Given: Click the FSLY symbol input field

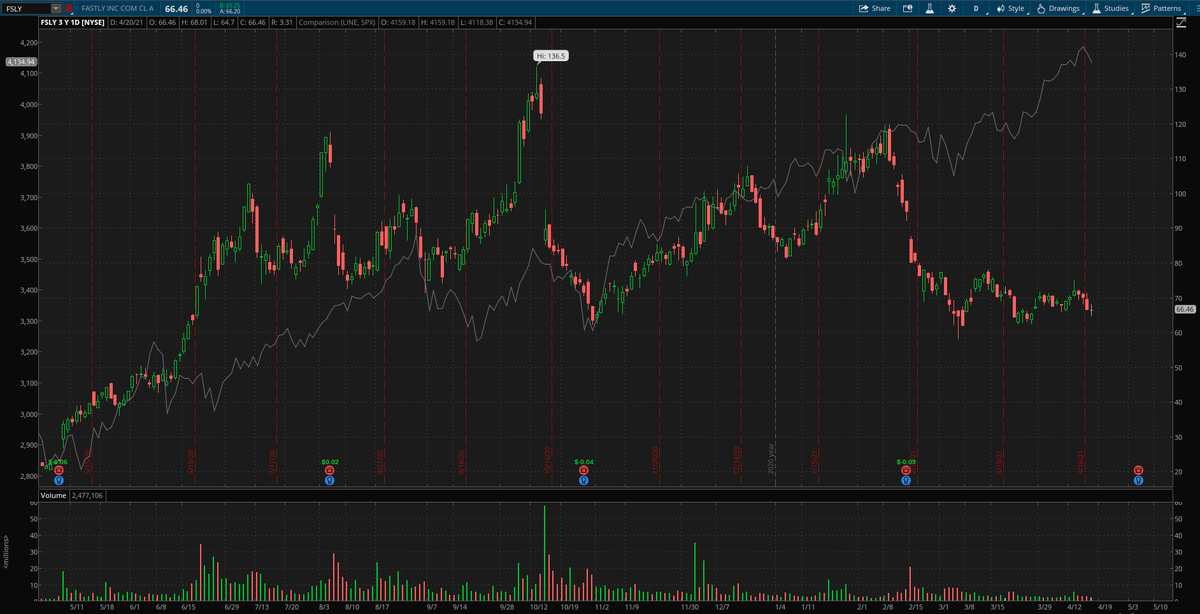Looking at the screenshot, I should coord(28,8).
